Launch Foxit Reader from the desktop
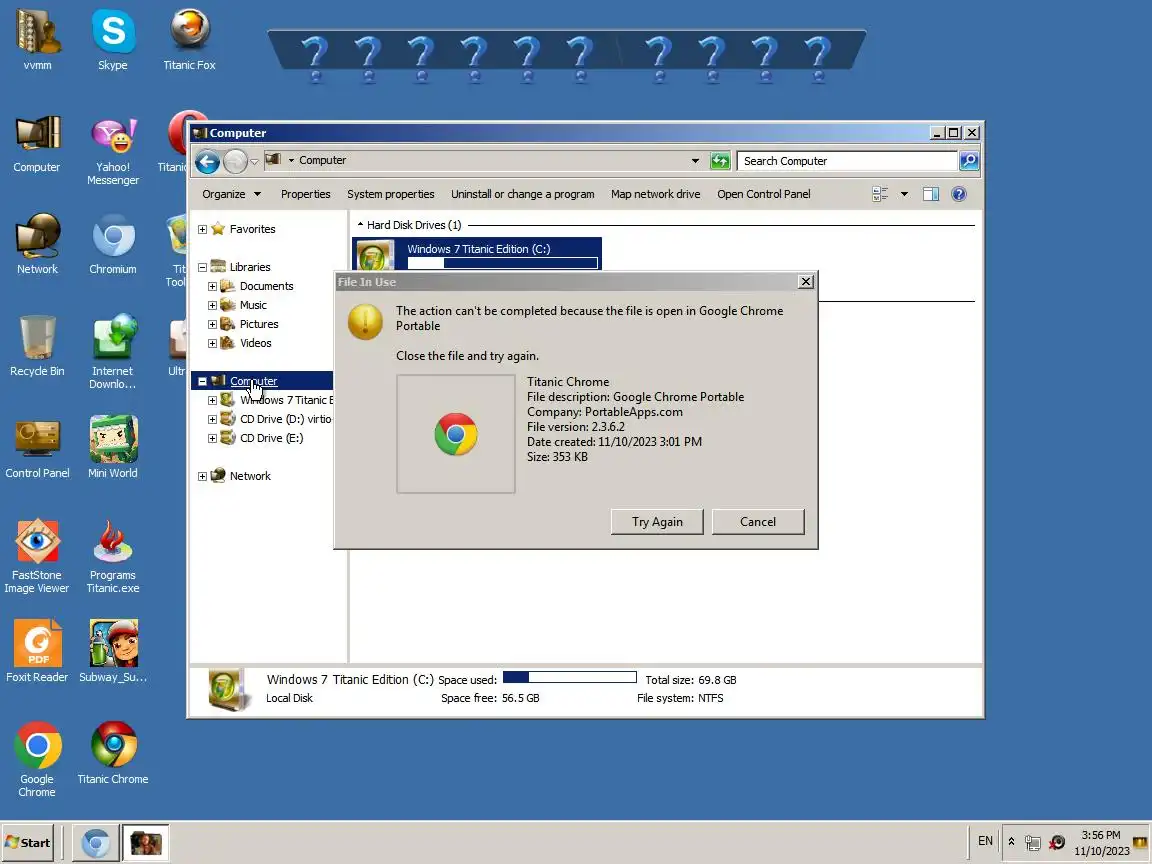Image resolution: width=1152 pixels, height=864 pixels. (x=37, y=652)
